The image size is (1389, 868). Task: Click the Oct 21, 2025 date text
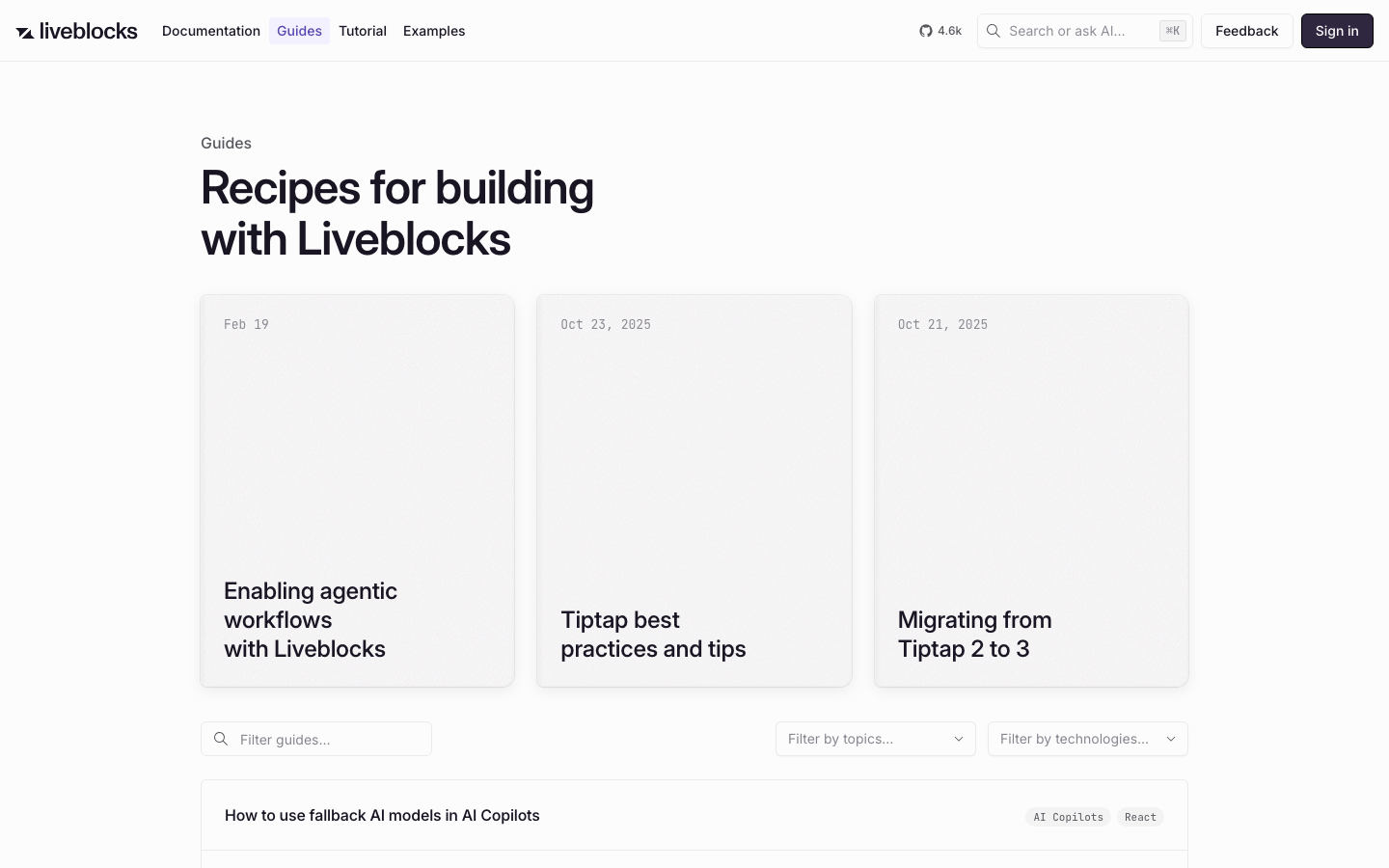942,324
